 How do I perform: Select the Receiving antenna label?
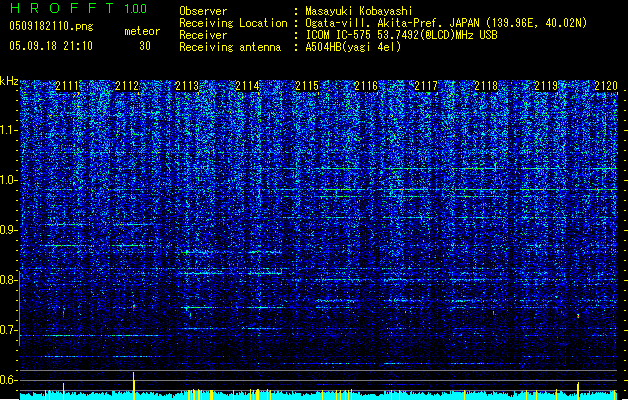tap(230, 47)
